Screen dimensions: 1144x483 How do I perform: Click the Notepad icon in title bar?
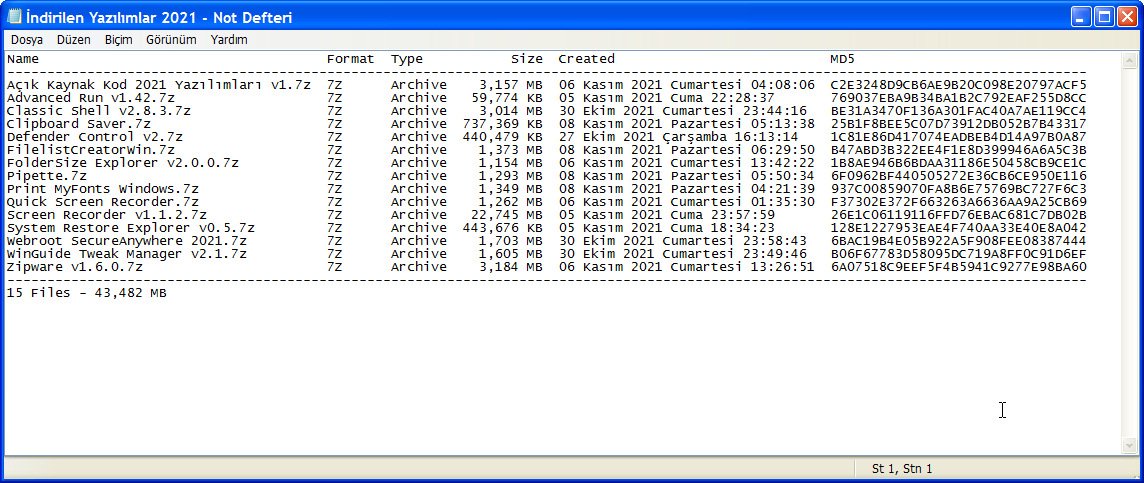tap(14, 16)
